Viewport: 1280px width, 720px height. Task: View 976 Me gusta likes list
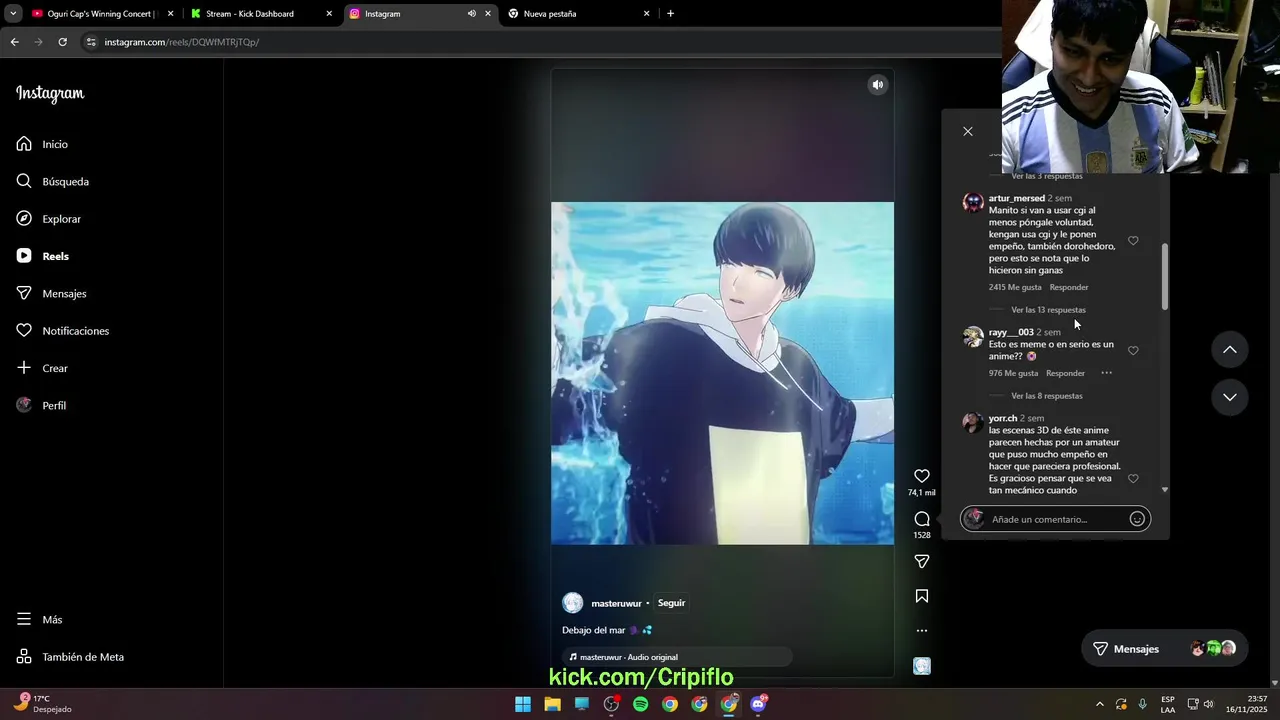(1013, 374)
